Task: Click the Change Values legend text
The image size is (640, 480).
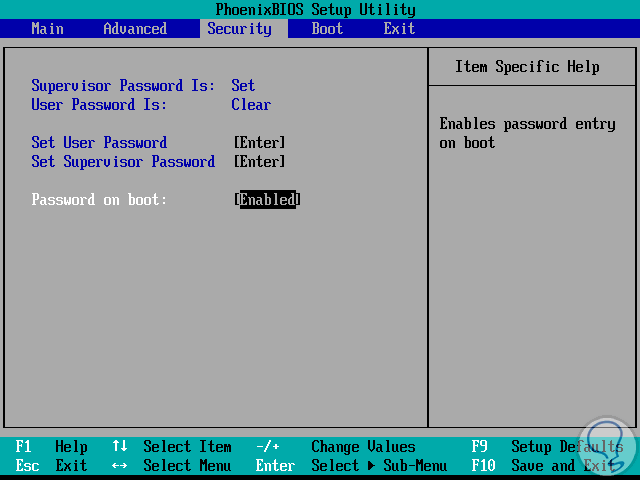Action: (x=363, y=447)
